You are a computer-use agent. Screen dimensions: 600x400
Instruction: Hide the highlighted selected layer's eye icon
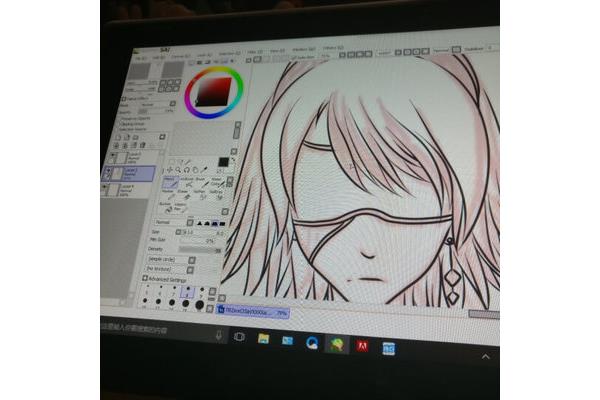pyautogui.click(x=109, y=171)
